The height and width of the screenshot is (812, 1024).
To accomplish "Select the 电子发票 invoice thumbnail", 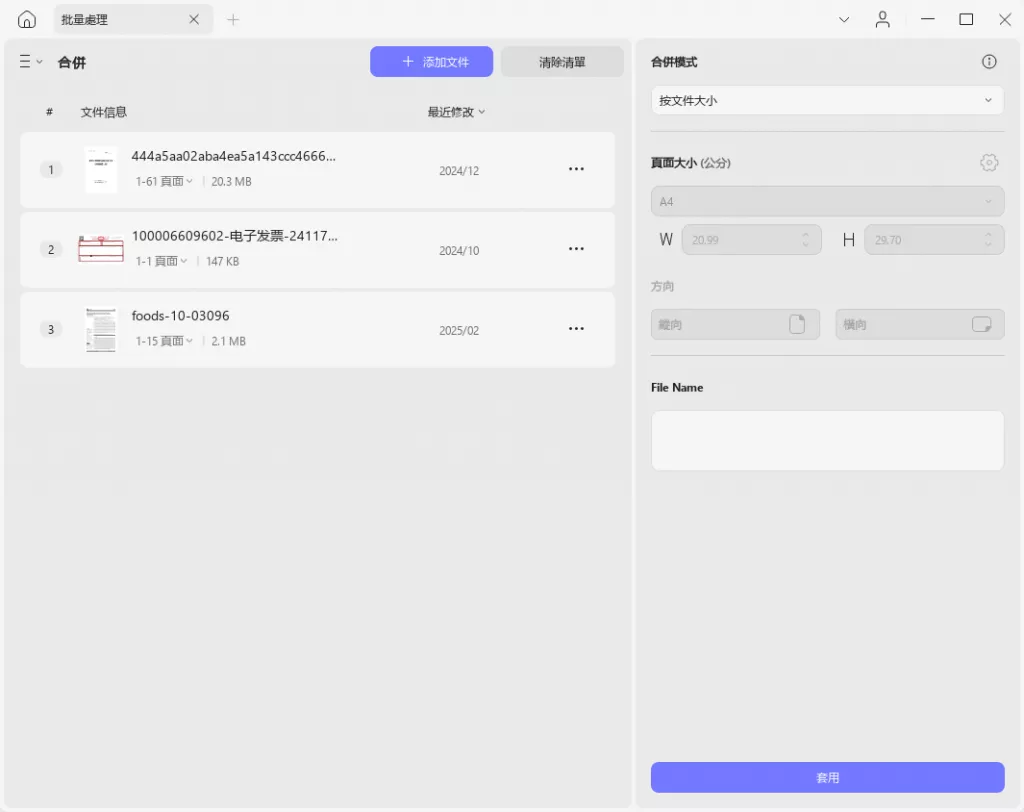I will [x=101, y=249].
